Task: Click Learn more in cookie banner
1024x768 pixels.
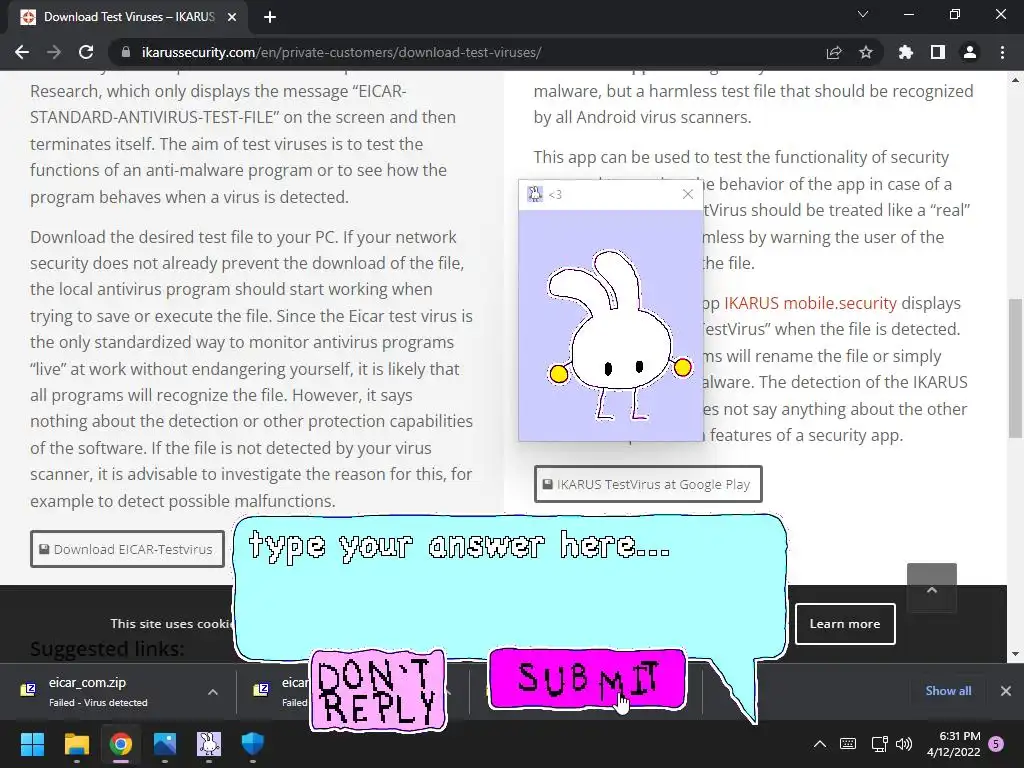Action: [845, 624]
